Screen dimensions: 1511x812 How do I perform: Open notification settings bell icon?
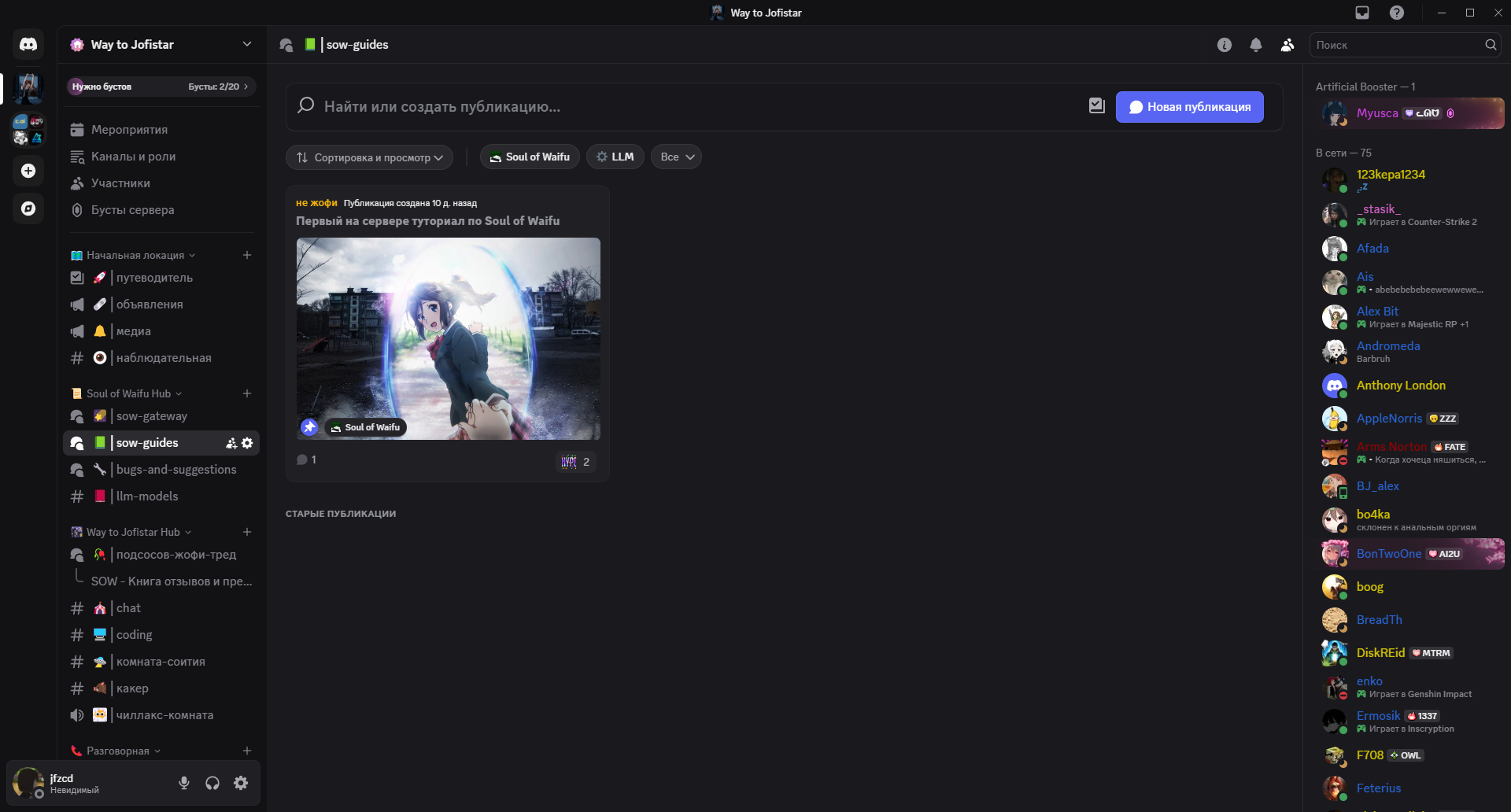pos(1256,45)
